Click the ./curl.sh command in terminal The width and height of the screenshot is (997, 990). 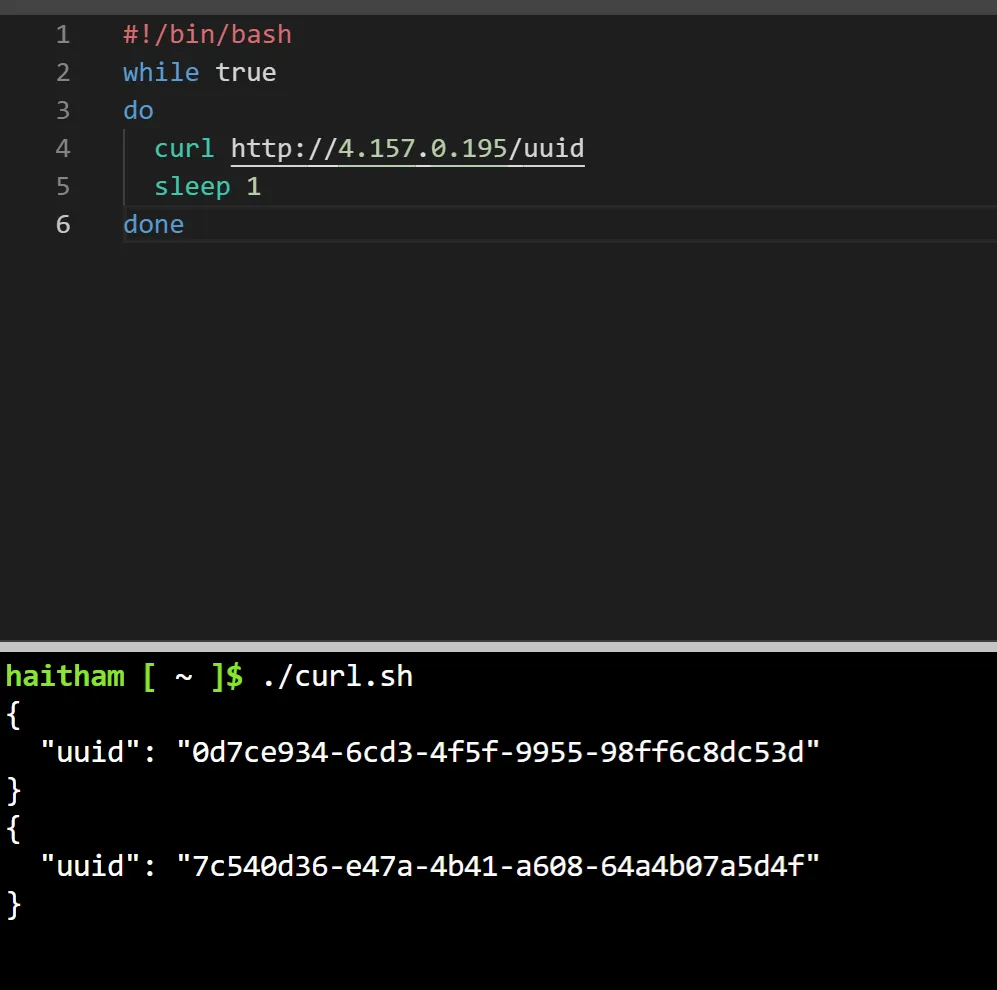pos(337,677)
